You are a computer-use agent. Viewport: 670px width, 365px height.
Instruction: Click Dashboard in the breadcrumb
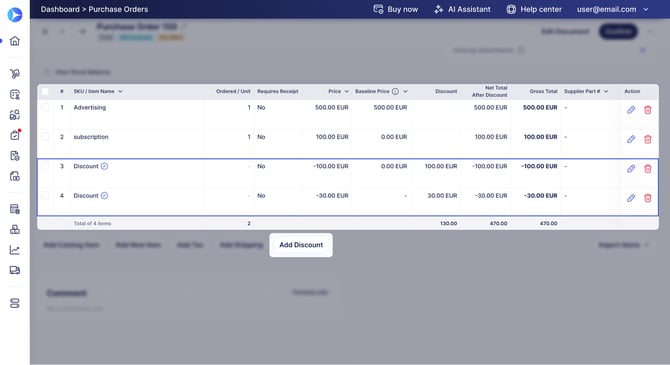coord(60,9)
